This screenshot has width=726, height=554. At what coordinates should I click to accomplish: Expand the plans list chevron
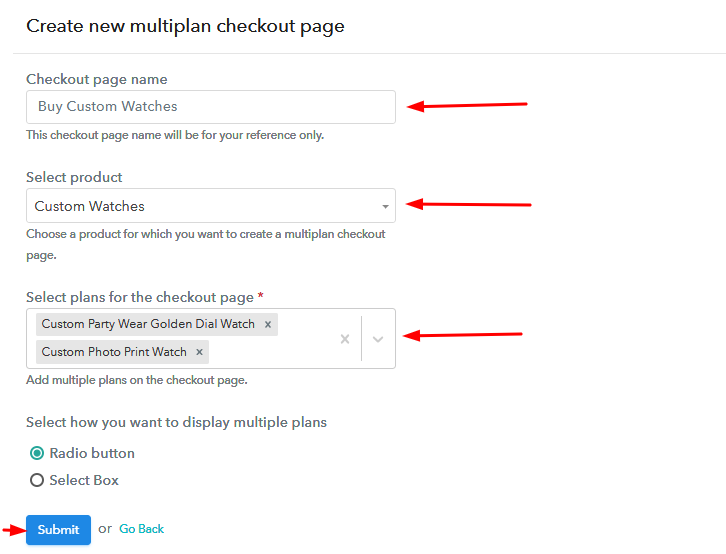pos(378,339)
